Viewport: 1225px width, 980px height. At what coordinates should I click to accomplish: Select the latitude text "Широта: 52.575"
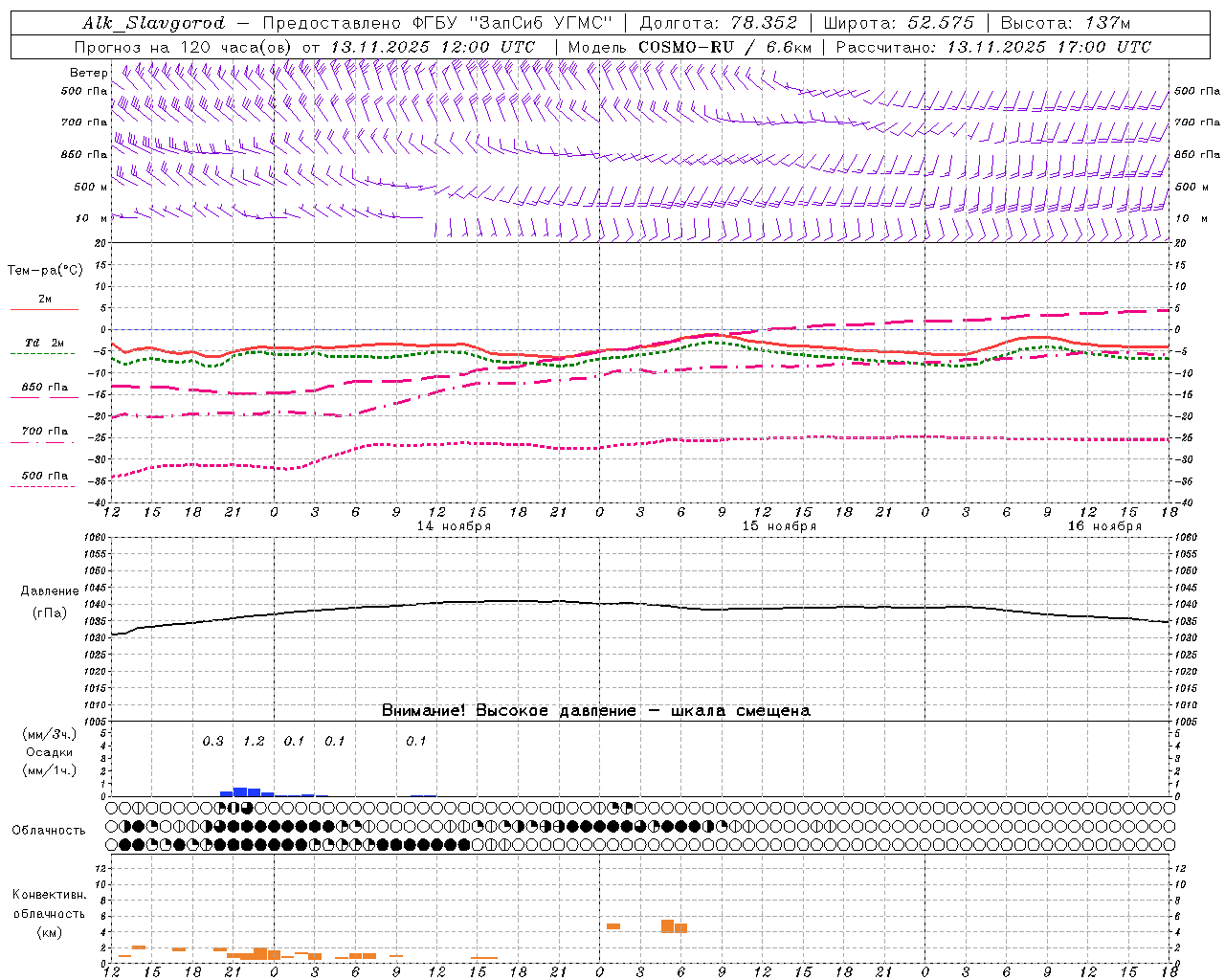coord(899,23)
